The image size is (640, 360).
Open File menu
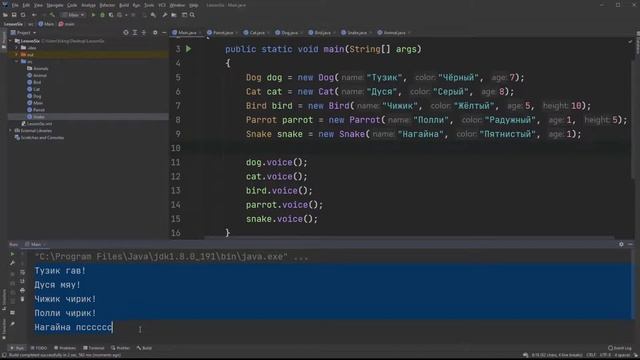tap(15, 5)
